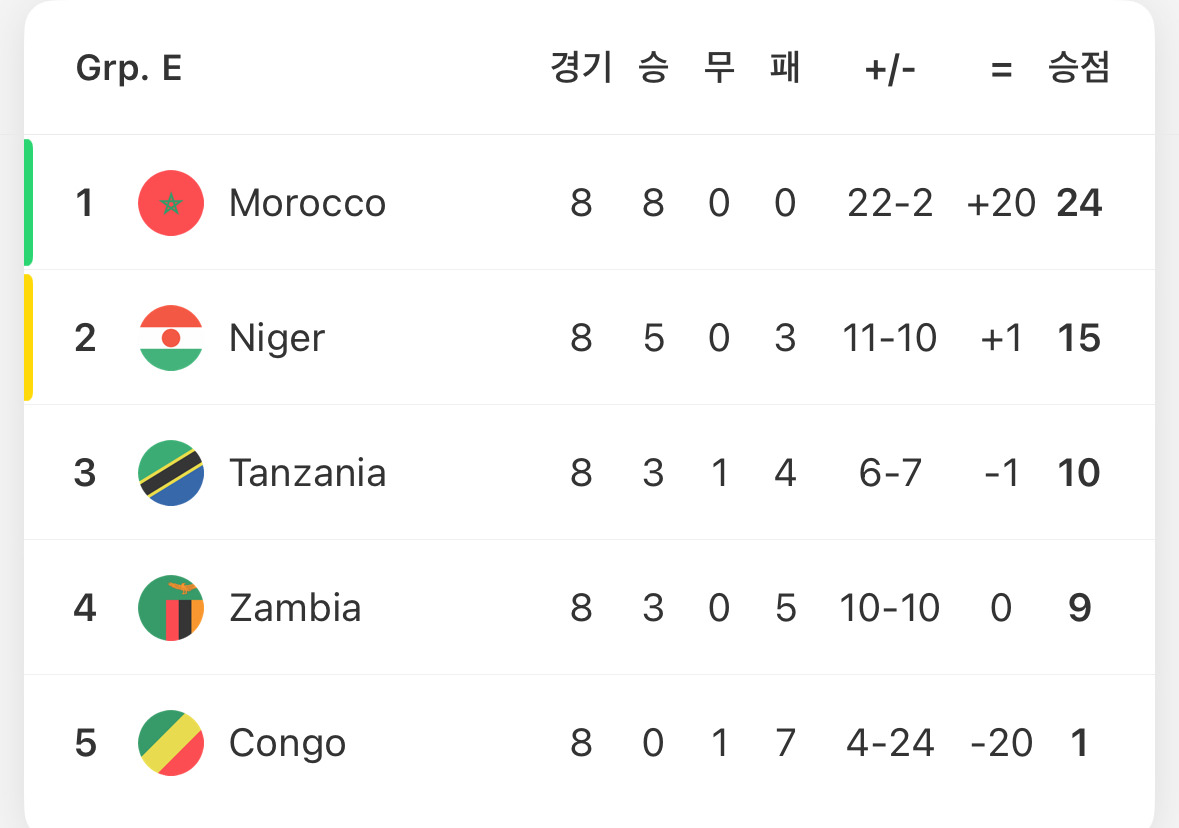Click the 승점 points column header
The image size is (1179, 828).
[x=1078, y=68]
